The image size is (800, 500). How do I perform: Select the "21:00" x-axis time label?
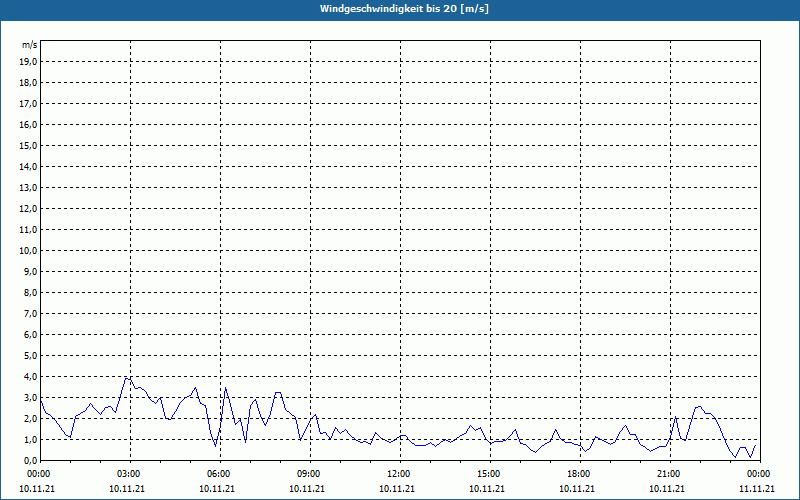[670, 474]
